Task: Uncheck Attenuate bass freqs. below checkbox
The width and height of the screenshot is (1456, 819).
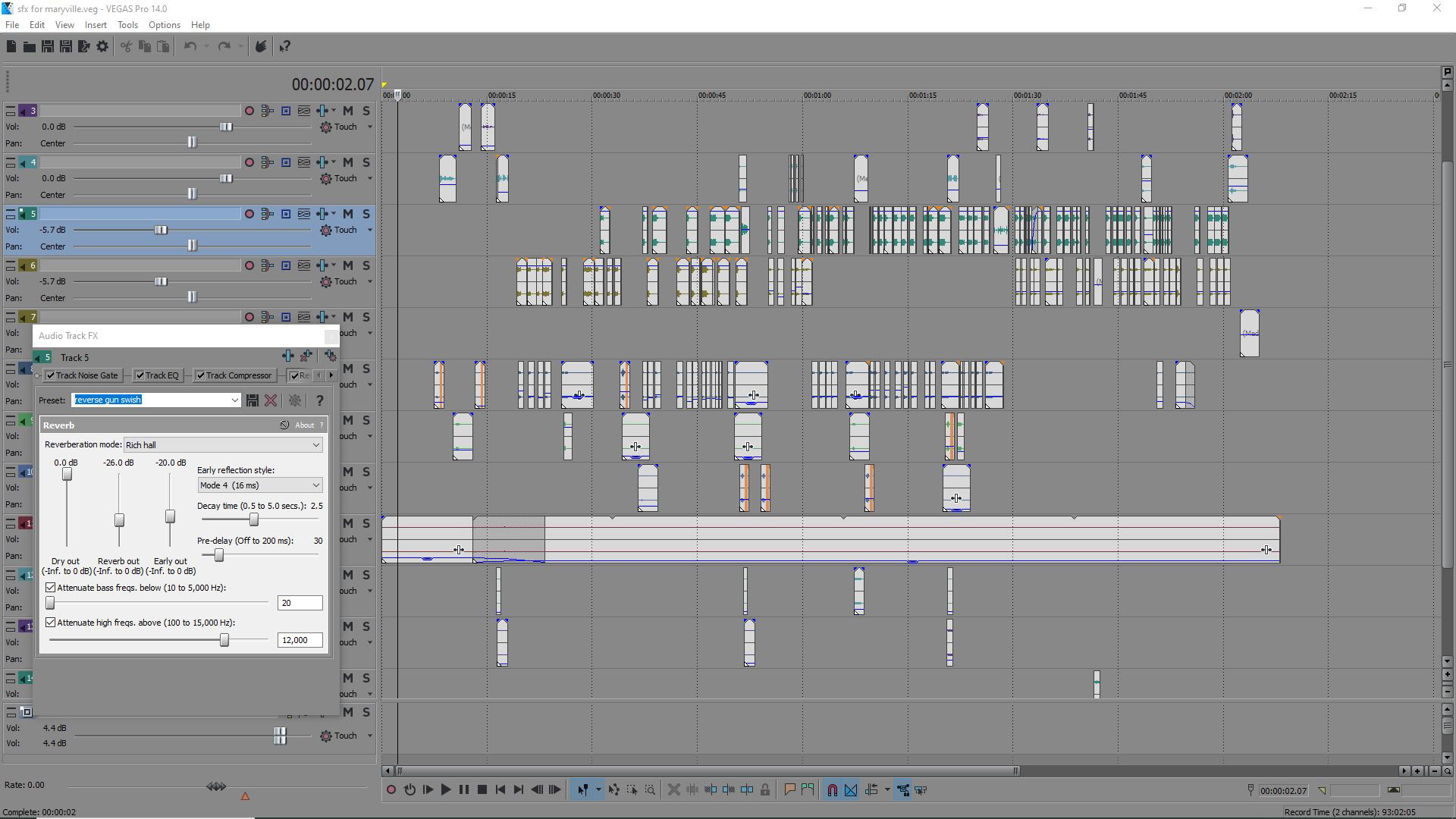Action: [51, 588]
